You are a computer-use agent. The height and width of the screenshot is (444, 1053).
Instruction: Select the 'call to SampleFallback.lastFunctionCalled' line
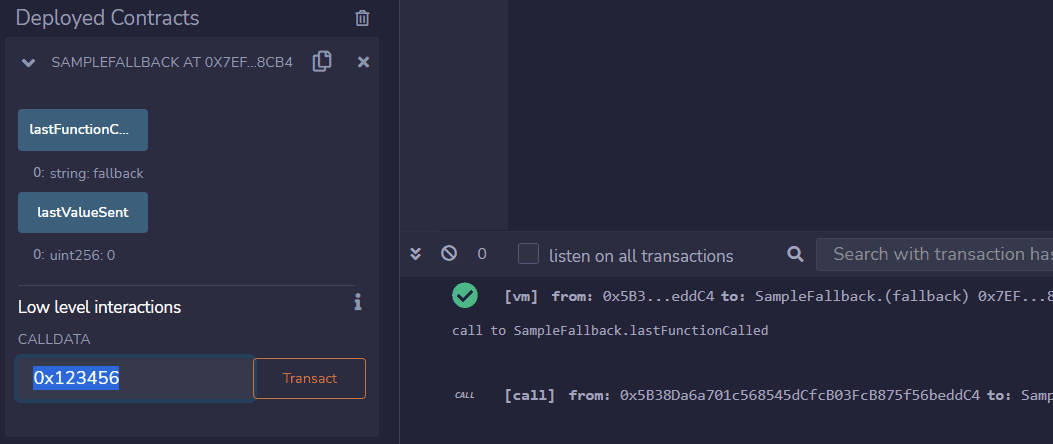click(610, 330)
